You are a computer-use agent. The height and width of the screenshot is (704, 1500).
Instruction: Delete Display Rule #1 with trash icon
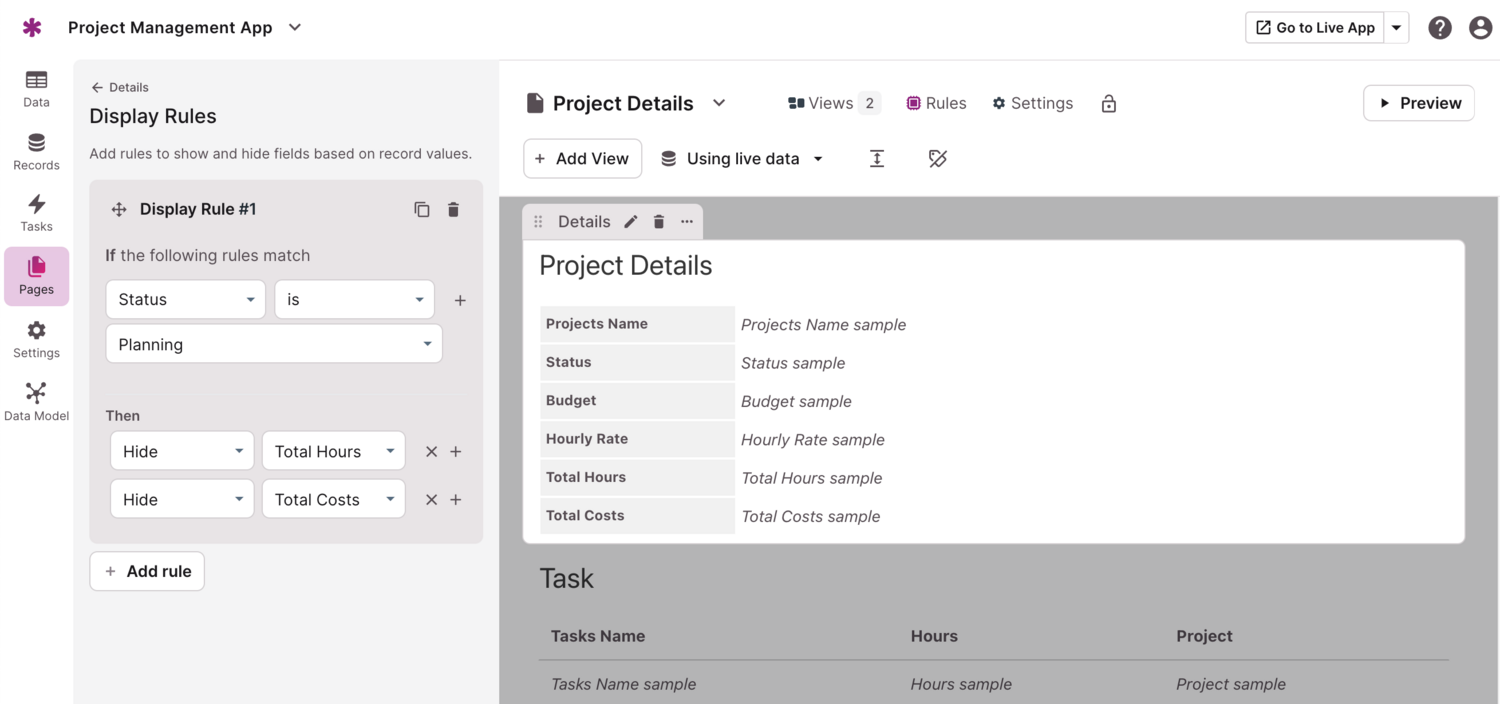[x=453, y=209]
